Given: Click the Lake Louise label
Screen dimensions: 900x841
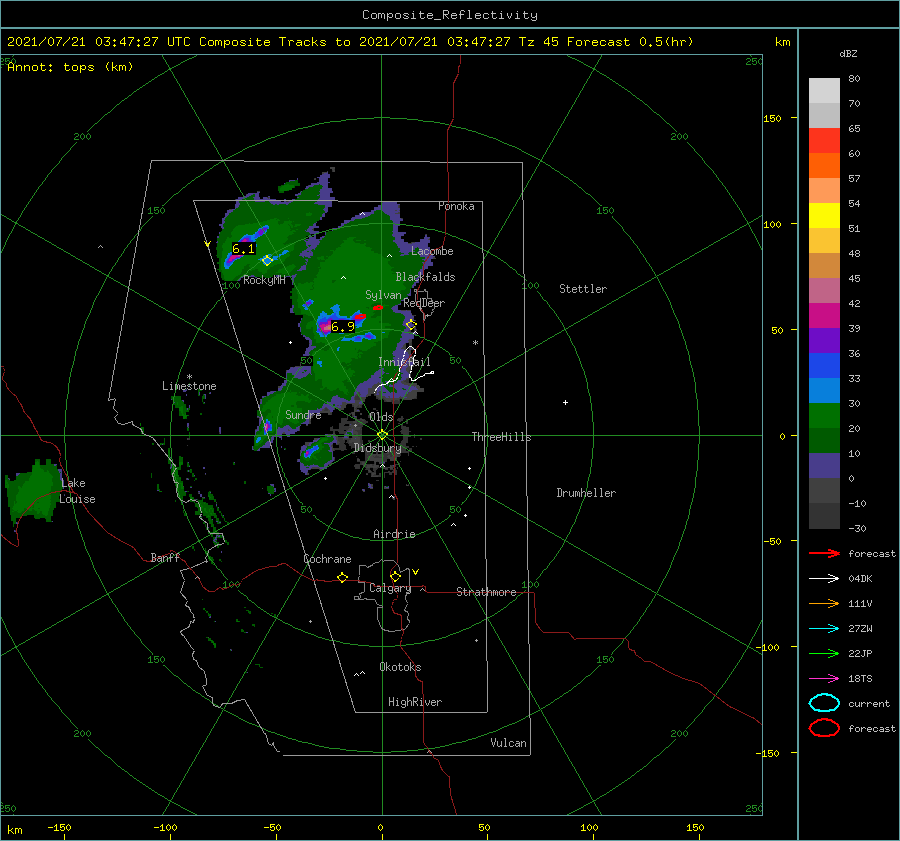Looking at the screenshot, I should [77, 491].
